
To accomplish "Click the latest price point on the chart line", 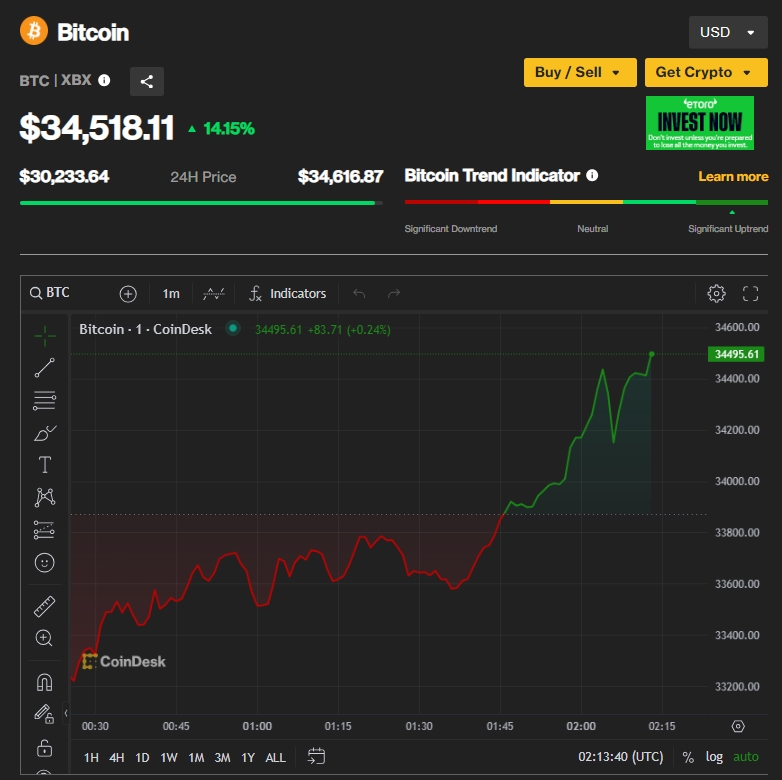I will (x=652, y=354).
